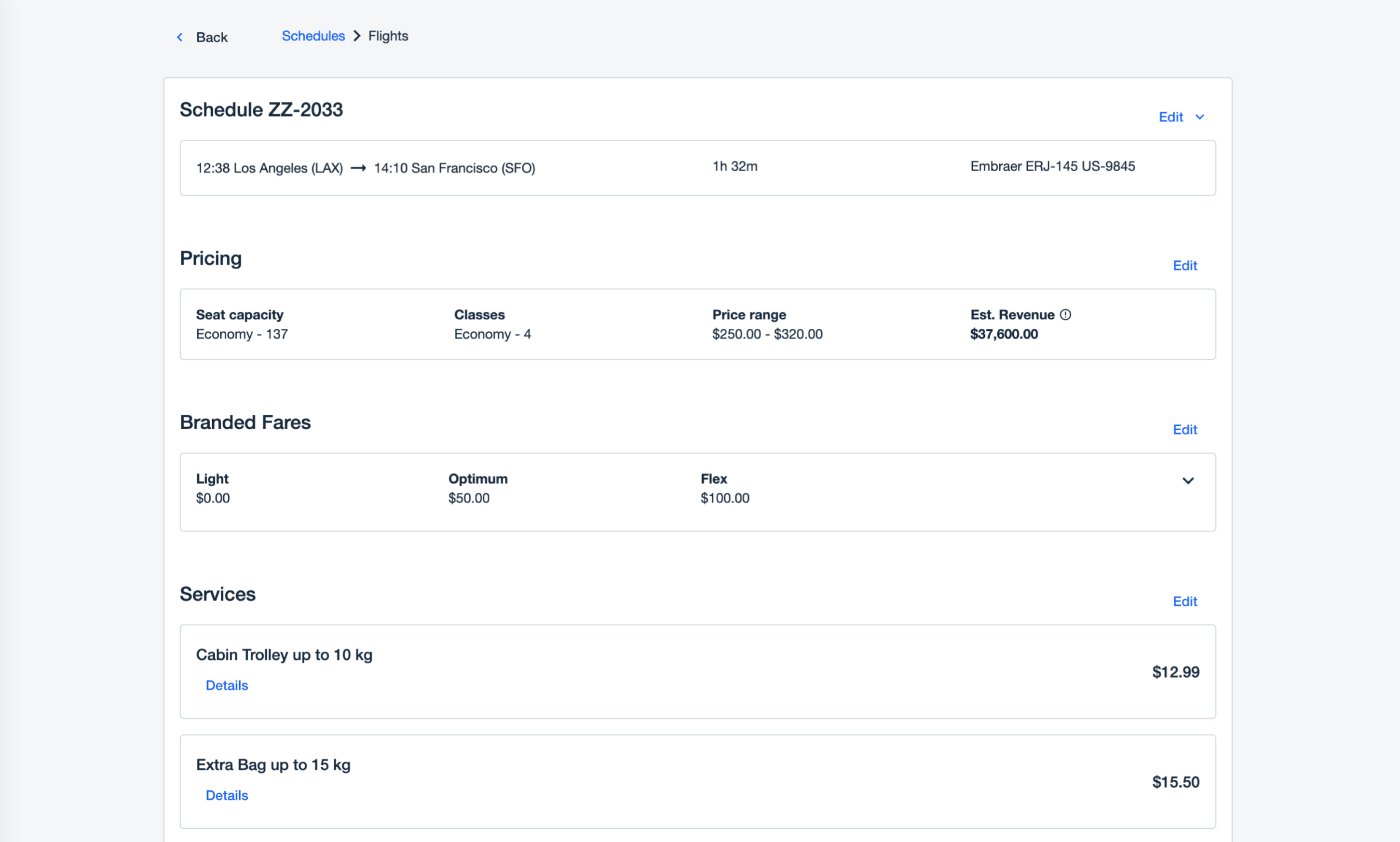Click the Back arrow icon
The width and height of the screenshot is (1400, 842).
click(x=180, y=38)
